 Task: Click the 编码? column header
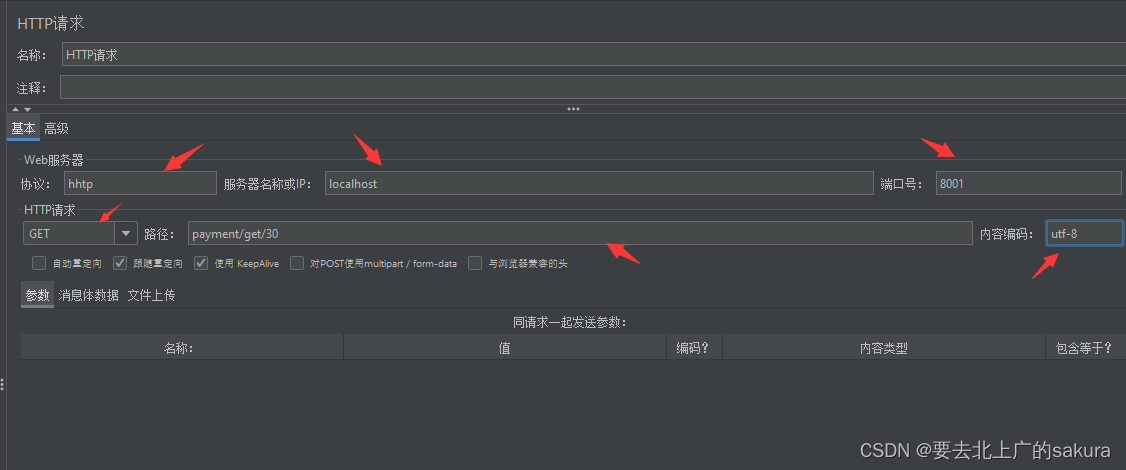[694, 348]
